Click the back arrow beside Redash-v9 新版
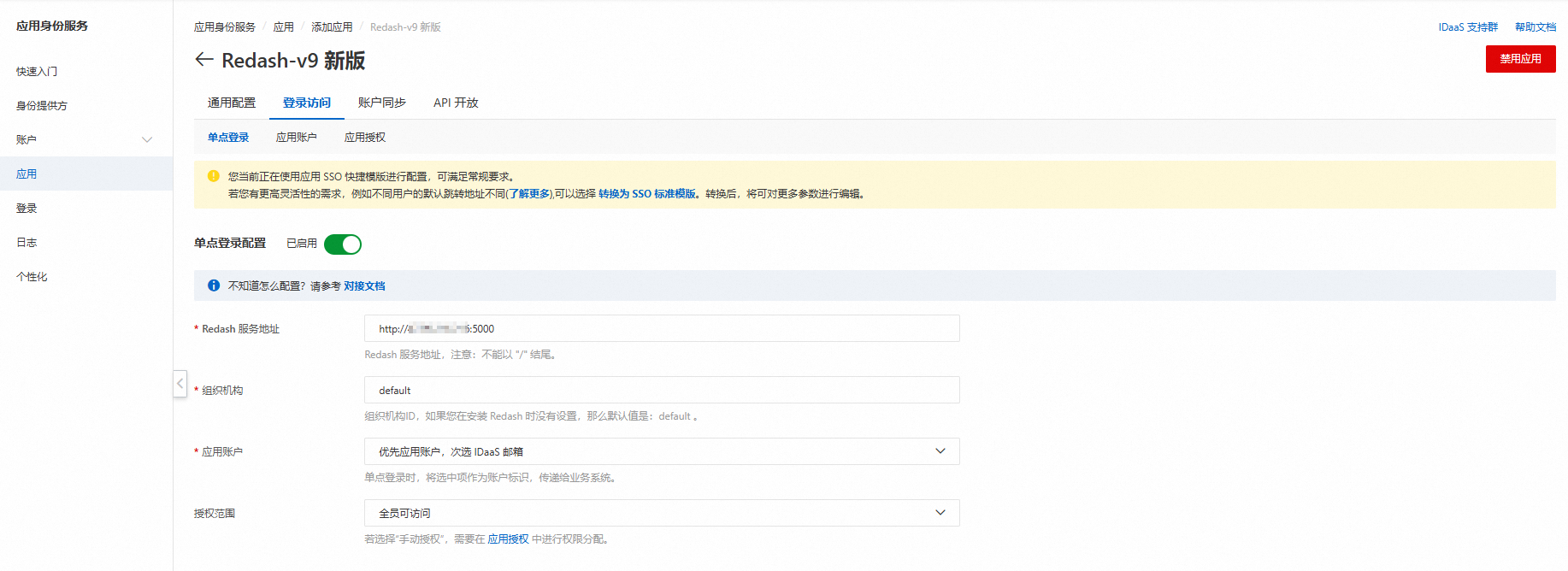 coord(203,60)
